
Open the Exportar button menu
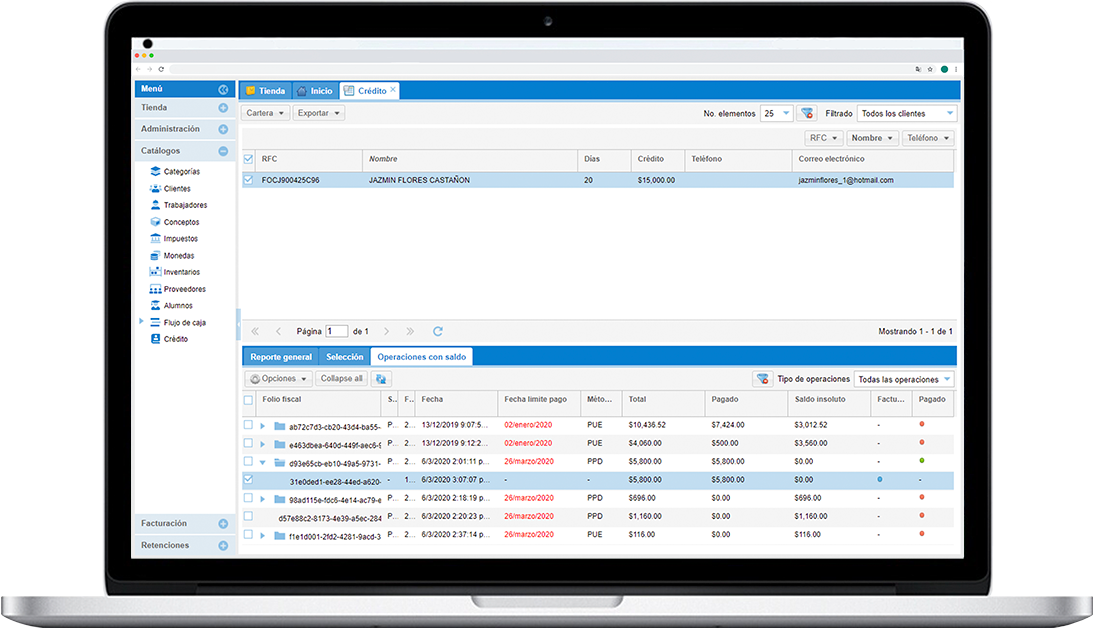click(x=319, y=114)
